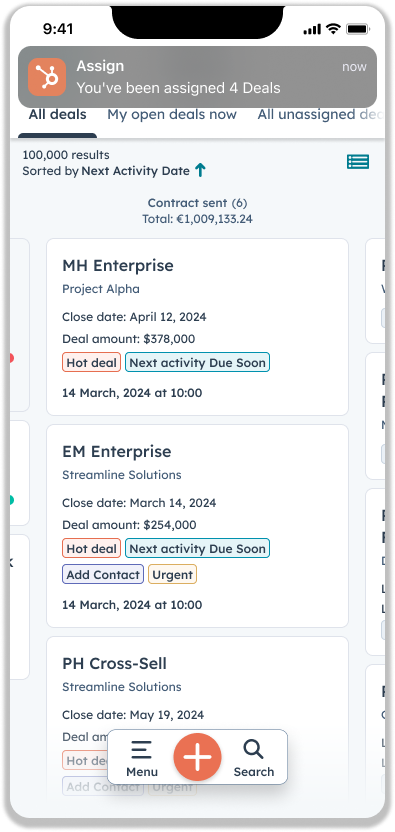The width and height of the screenshot is (395, 832).
Task: Switch to My open deals now tab
Action: [x=172, y=115]
